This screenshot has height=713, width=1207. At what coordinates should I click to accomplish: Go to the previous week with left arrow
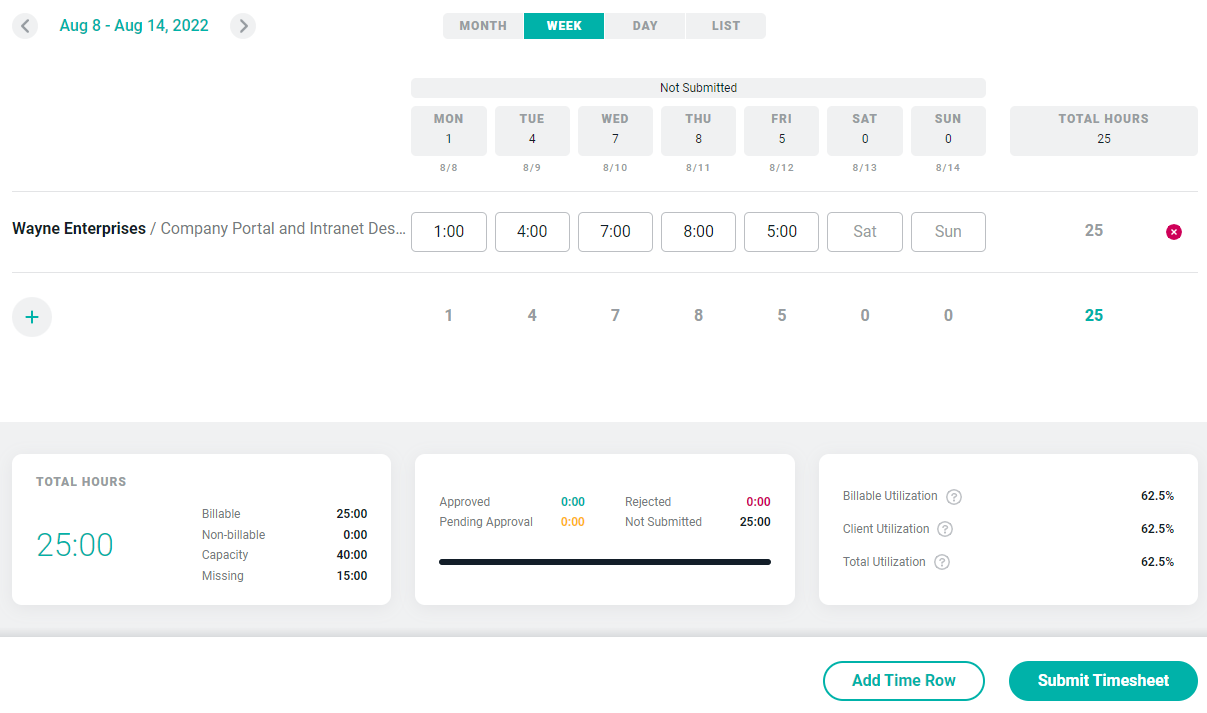[x=25, y=26]
